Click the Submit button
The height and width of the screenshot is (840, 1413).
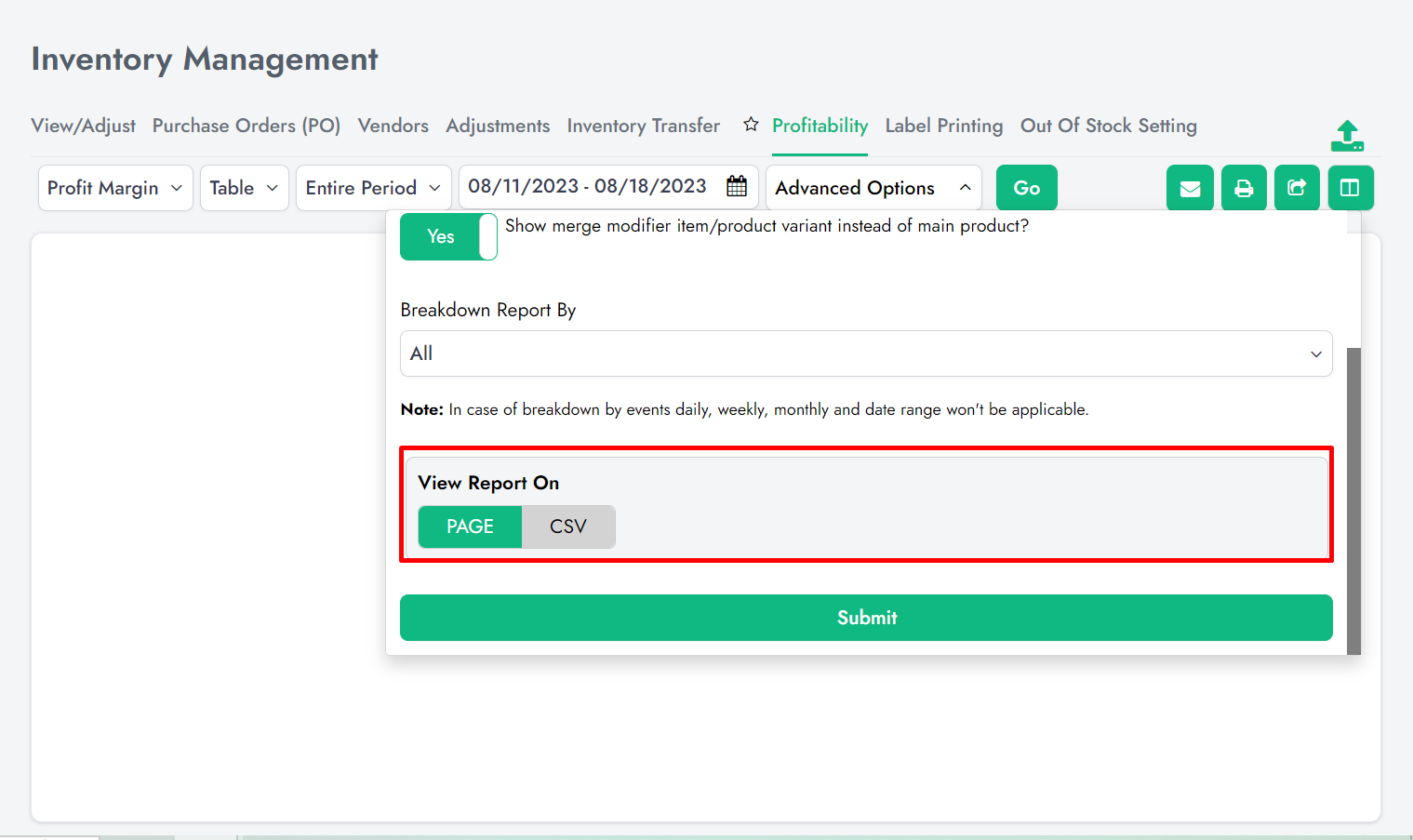[865, 618]
